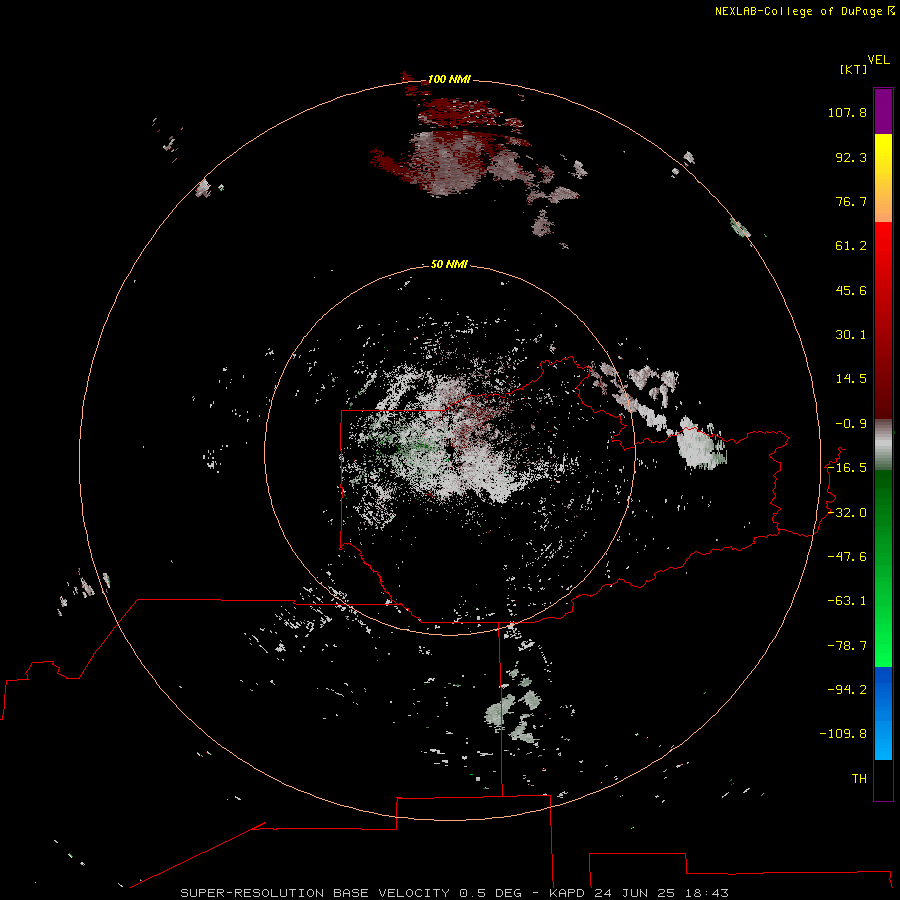Click the 24 JUN 25 date text

[x=637, y=893]
